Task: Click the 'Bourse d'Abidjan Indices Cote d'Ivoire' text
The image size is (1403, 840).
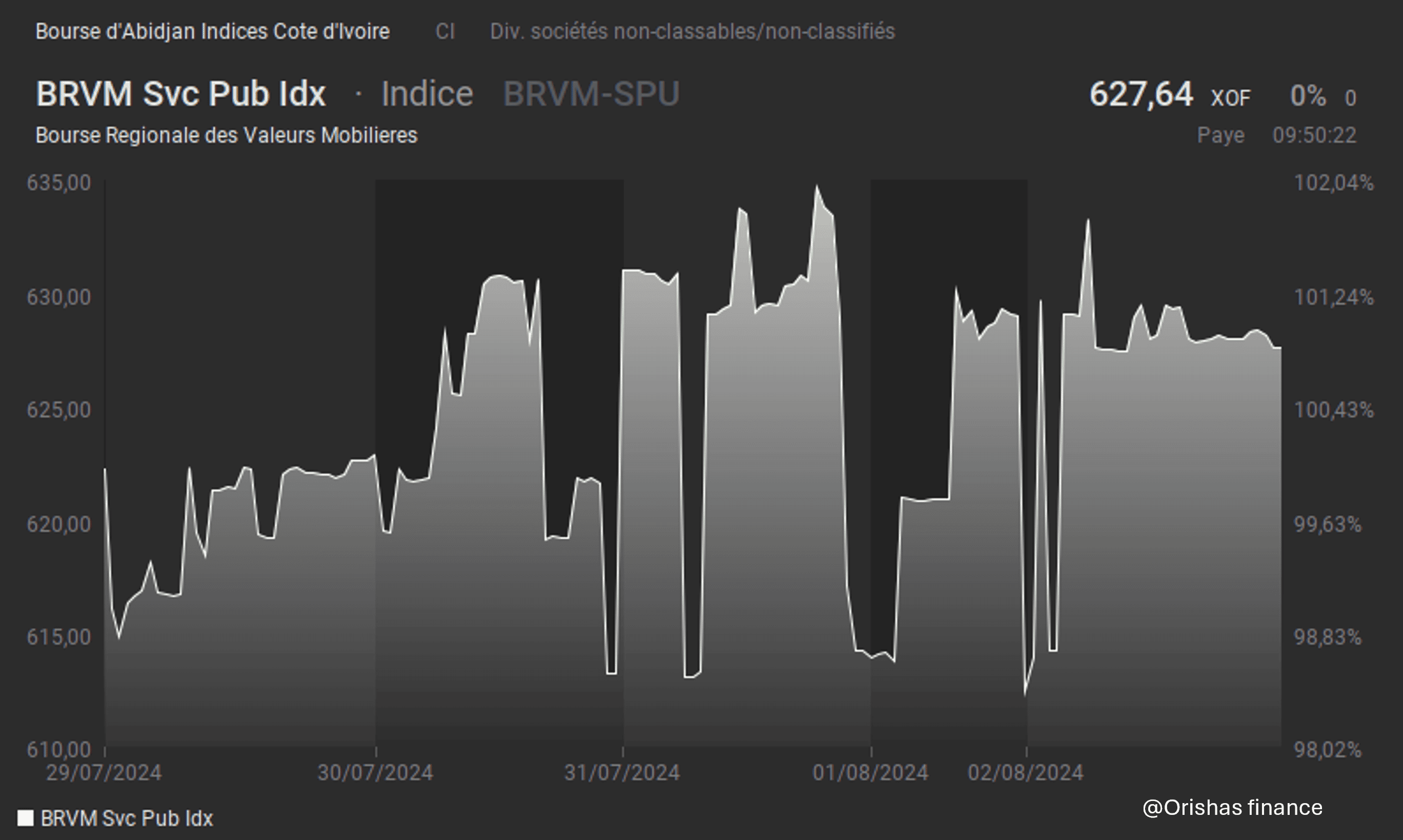Action: 212,32
